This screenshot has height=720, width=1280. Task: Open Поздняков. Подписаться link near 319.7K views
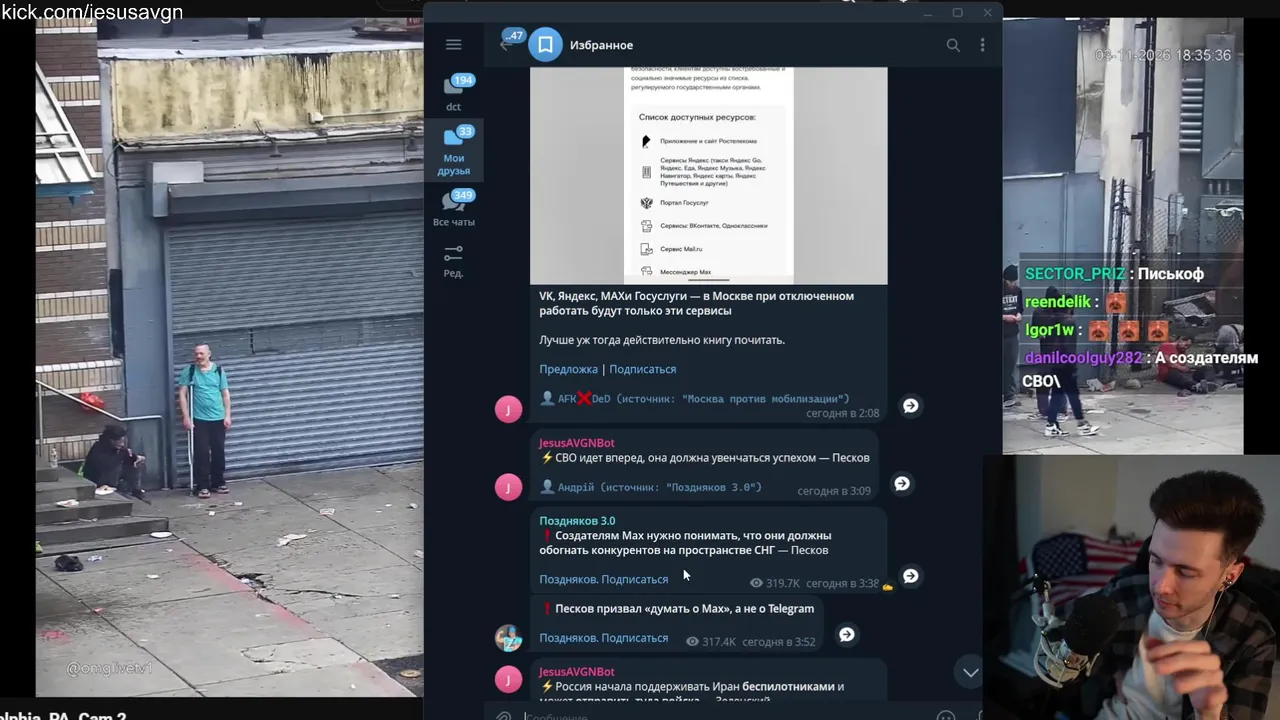click(x=604, y=579)
